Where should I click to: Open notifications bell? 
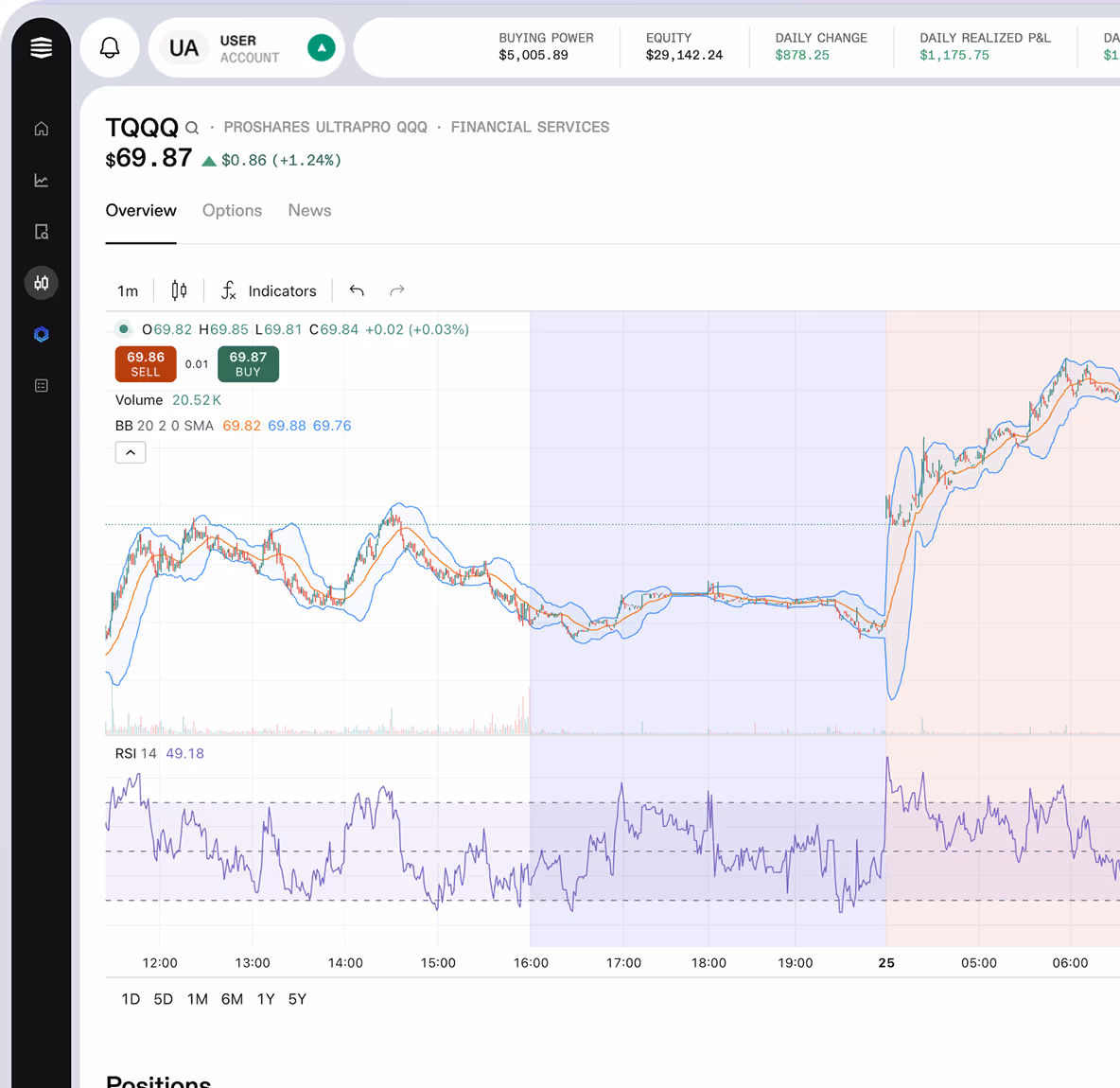(x=110, y=48)
